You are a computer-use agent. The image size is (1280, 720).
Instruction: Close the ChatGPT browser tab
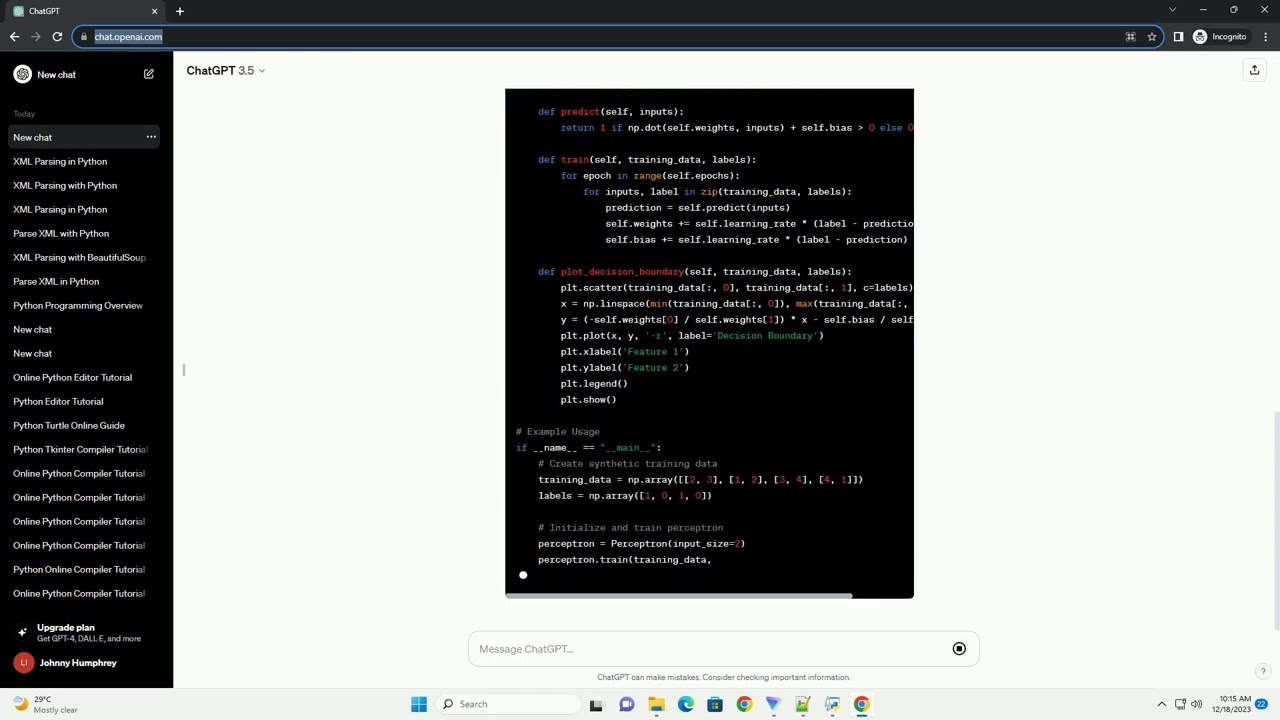(154, 11)
